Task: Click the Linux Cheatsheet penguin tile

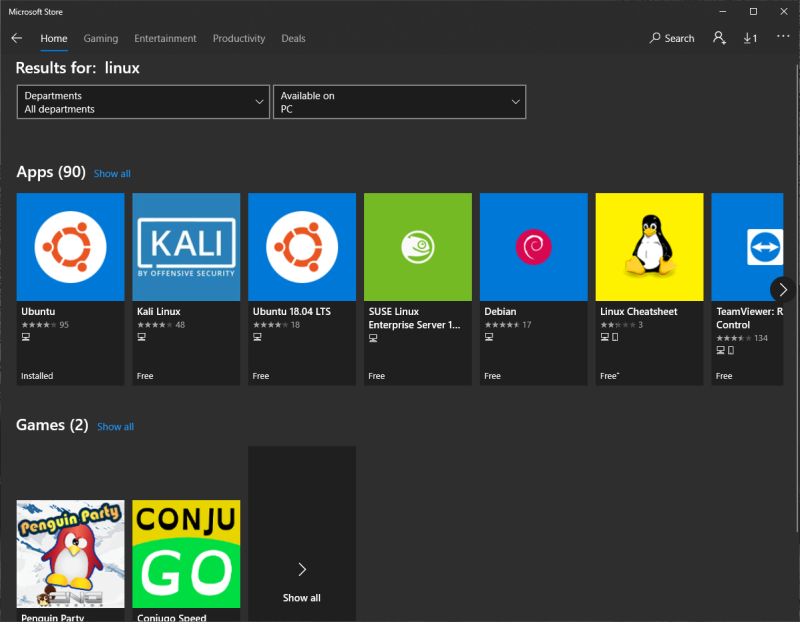Action: coord(649,247)
